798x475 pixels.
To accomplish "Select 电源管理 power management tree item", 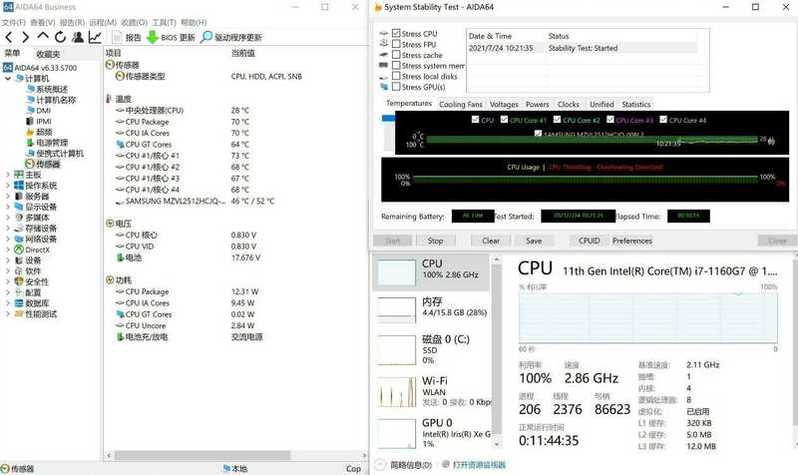I will (47, 143).
